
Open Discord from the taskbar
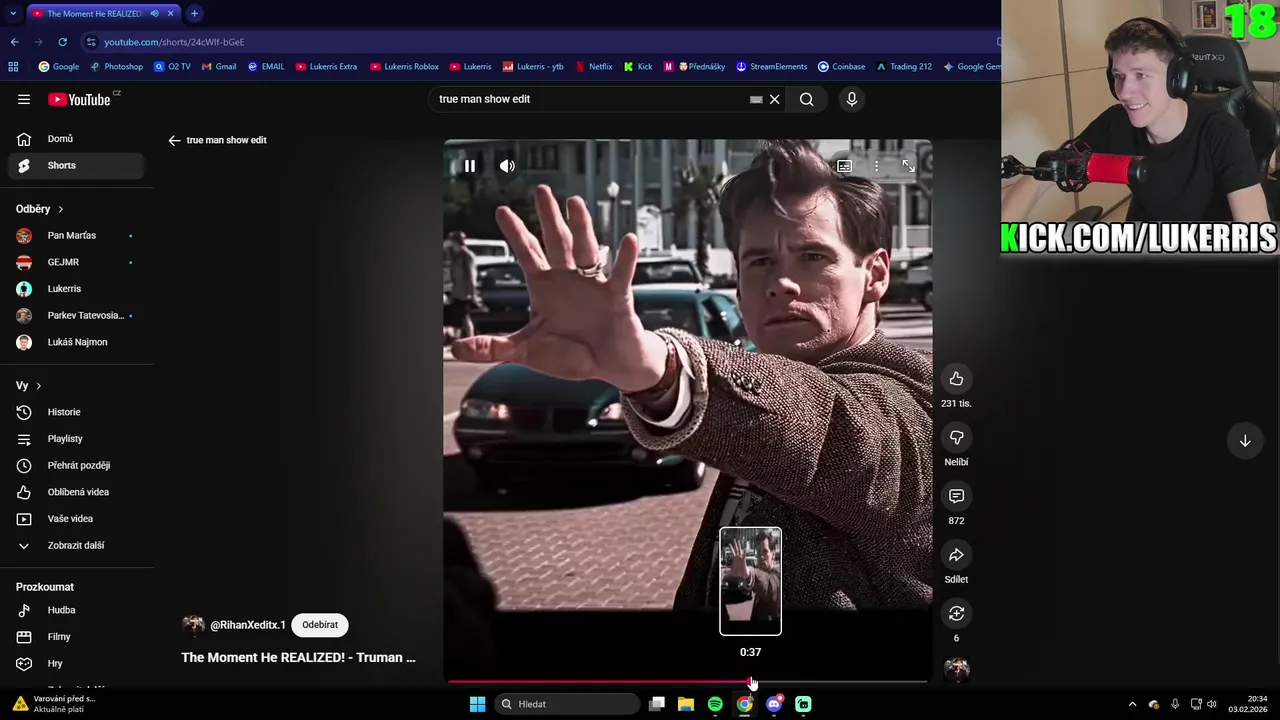774,704
